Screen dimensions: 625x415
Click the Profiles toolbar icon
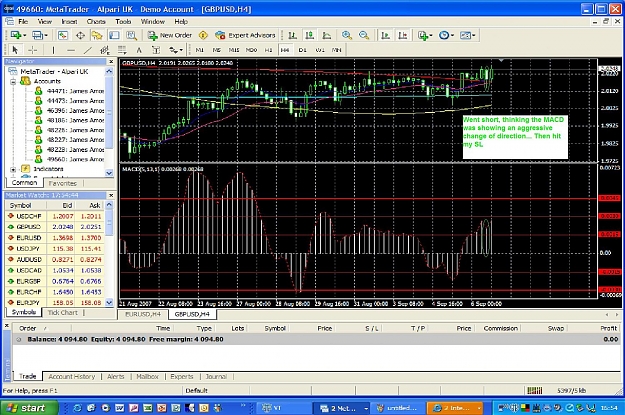click(x=37, y=35)
